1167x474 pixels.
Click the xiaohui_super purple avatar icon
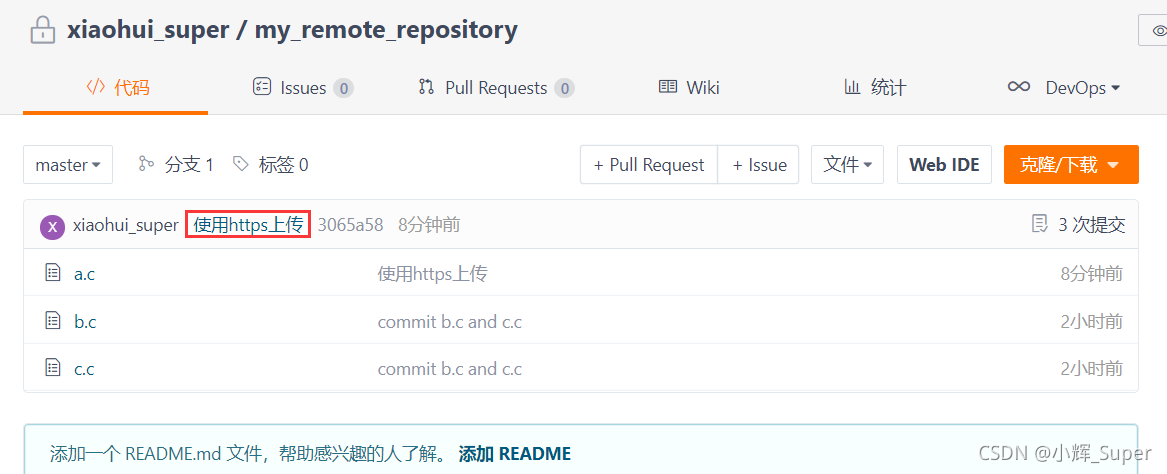(x=51, y=225)
